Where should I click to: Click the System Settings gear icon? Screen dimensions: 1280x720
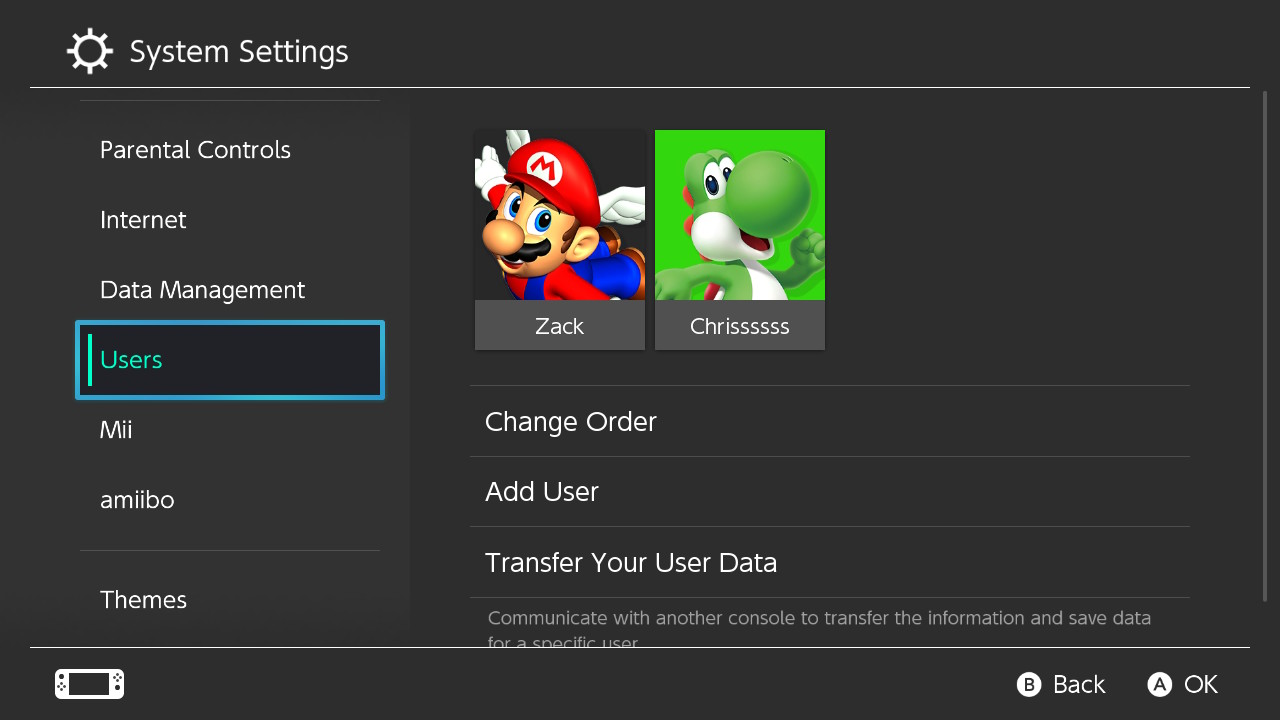point(89,52)
